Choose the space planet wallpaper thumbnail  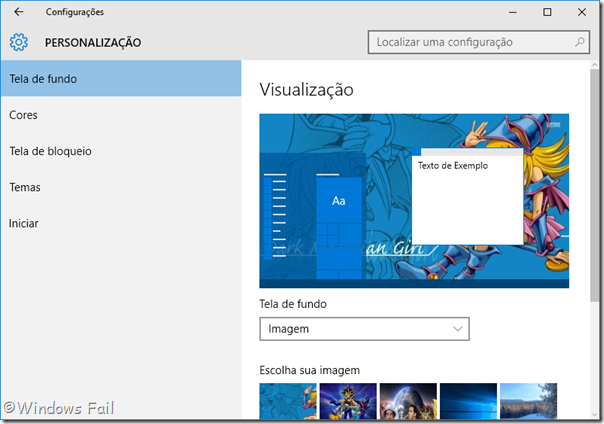408,401
